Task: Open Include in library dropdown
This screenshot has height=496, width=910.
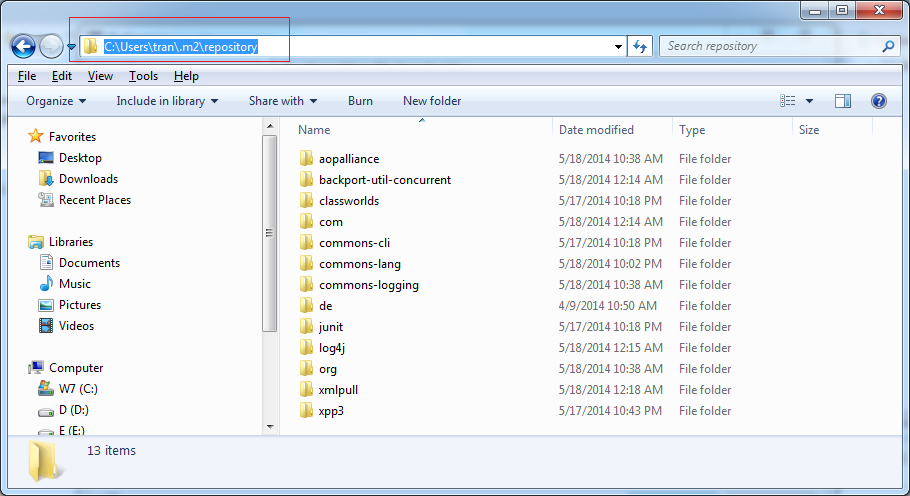Action: tap(167, 101)
